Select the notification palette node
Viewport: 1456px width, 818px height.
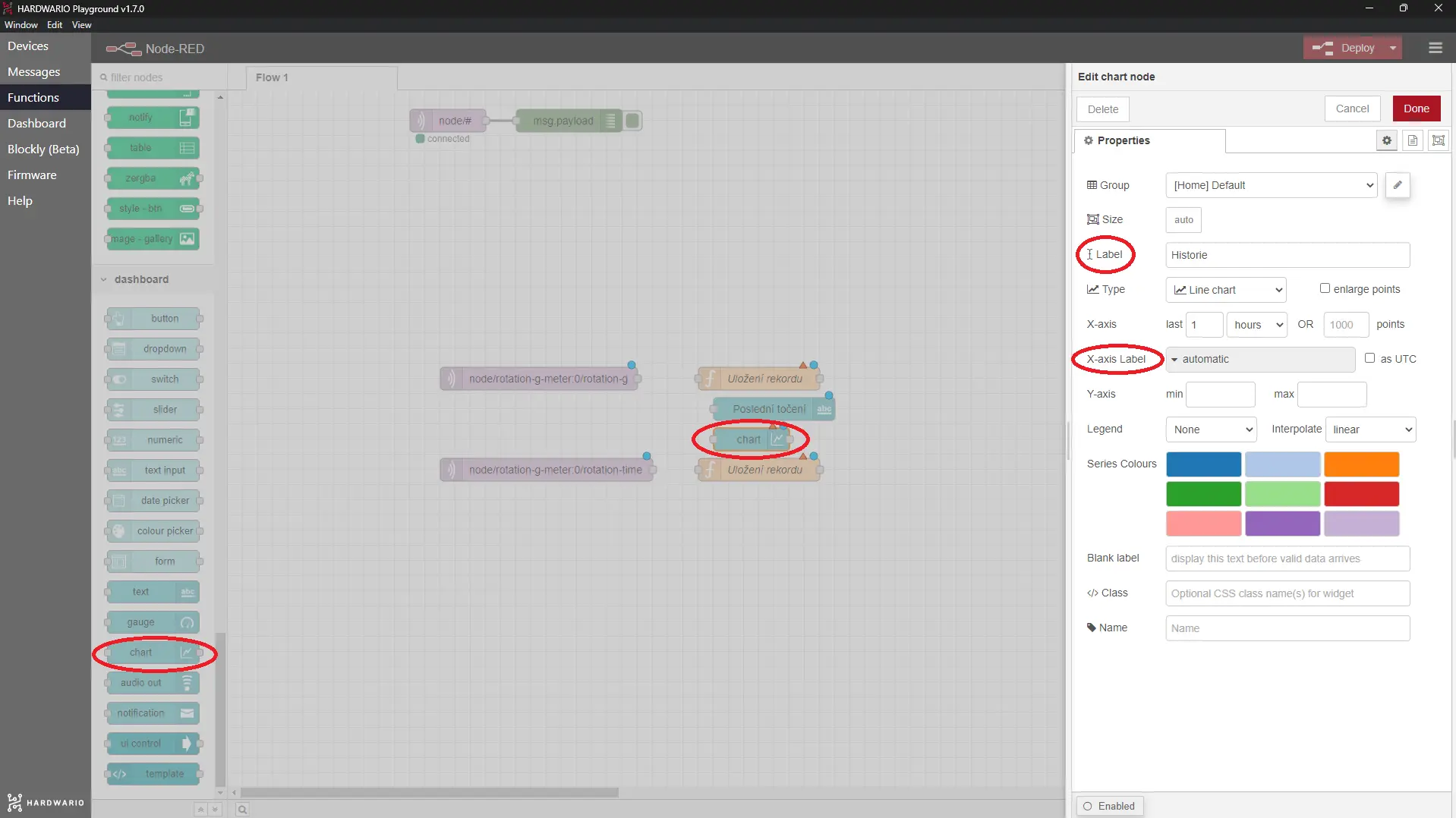pyautogui.click(x=153, y=713)
